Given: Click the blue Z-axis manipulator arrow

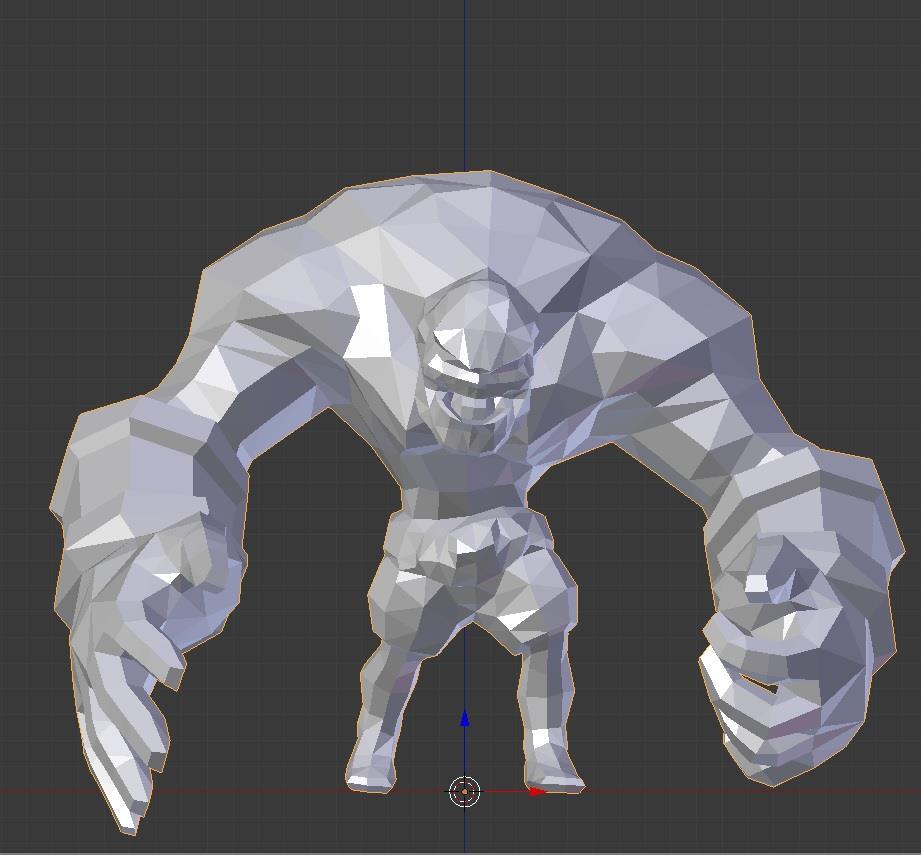Looking at the screenshot, I should pyautogui.click(x=465, y=719).
